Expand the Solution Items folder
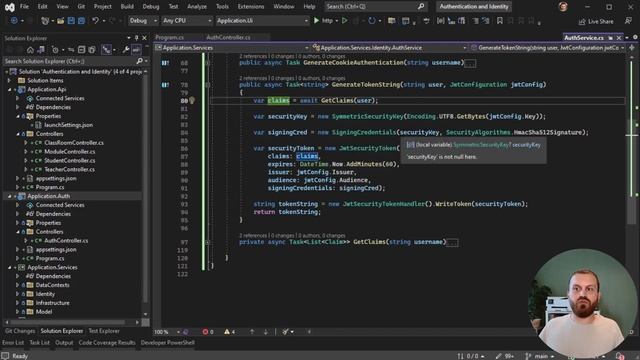Viewport: 640px width, 360px height. (x=10, y=80)
